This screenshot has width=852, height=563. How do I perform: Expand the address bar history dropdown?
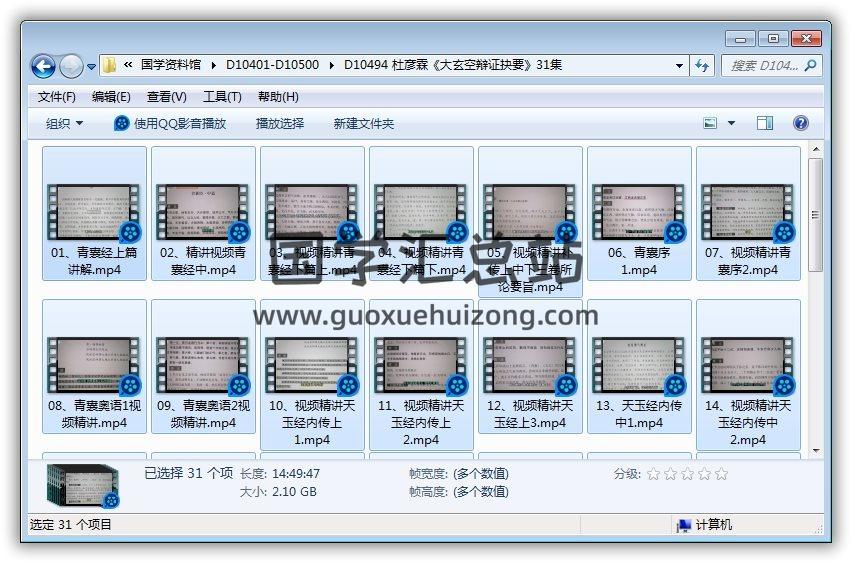680,66
